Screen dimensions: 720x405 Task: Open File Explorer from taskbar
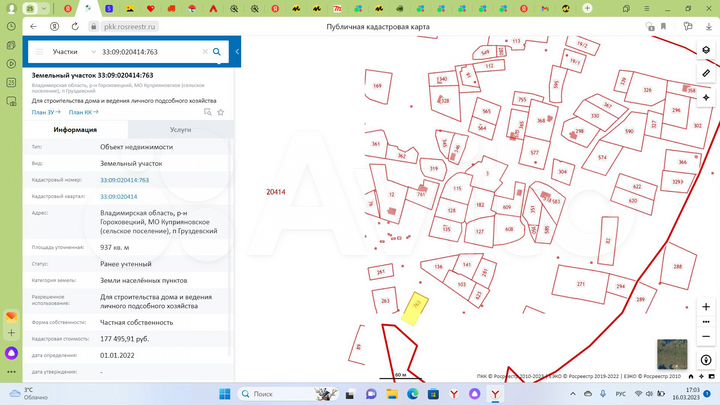[392, 394]
